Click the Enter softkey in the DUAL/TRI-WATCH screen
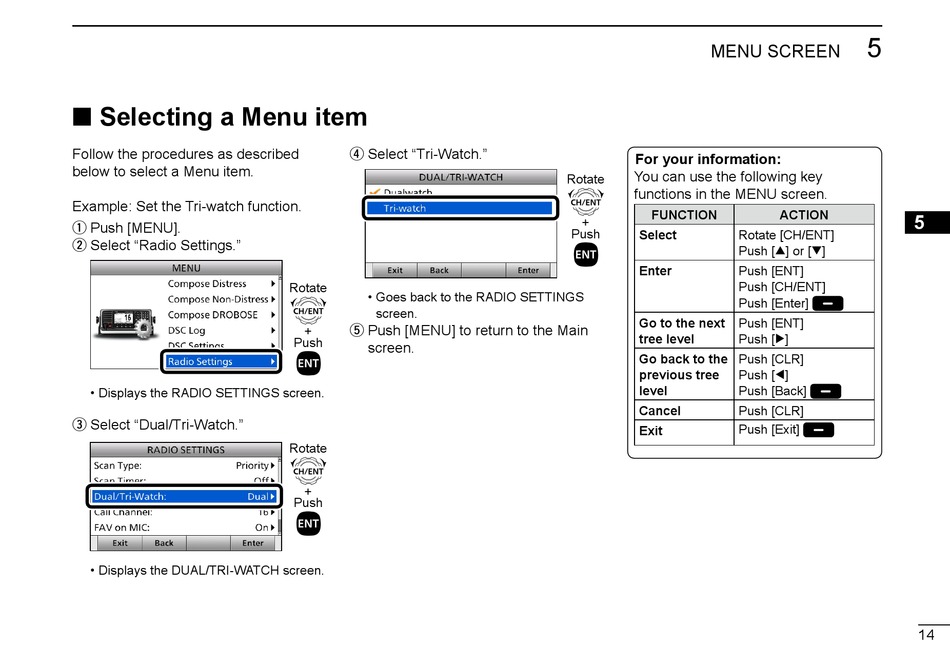Image resolution: width=950 pixels, height=669 pixels. click(x=528, y=270)
